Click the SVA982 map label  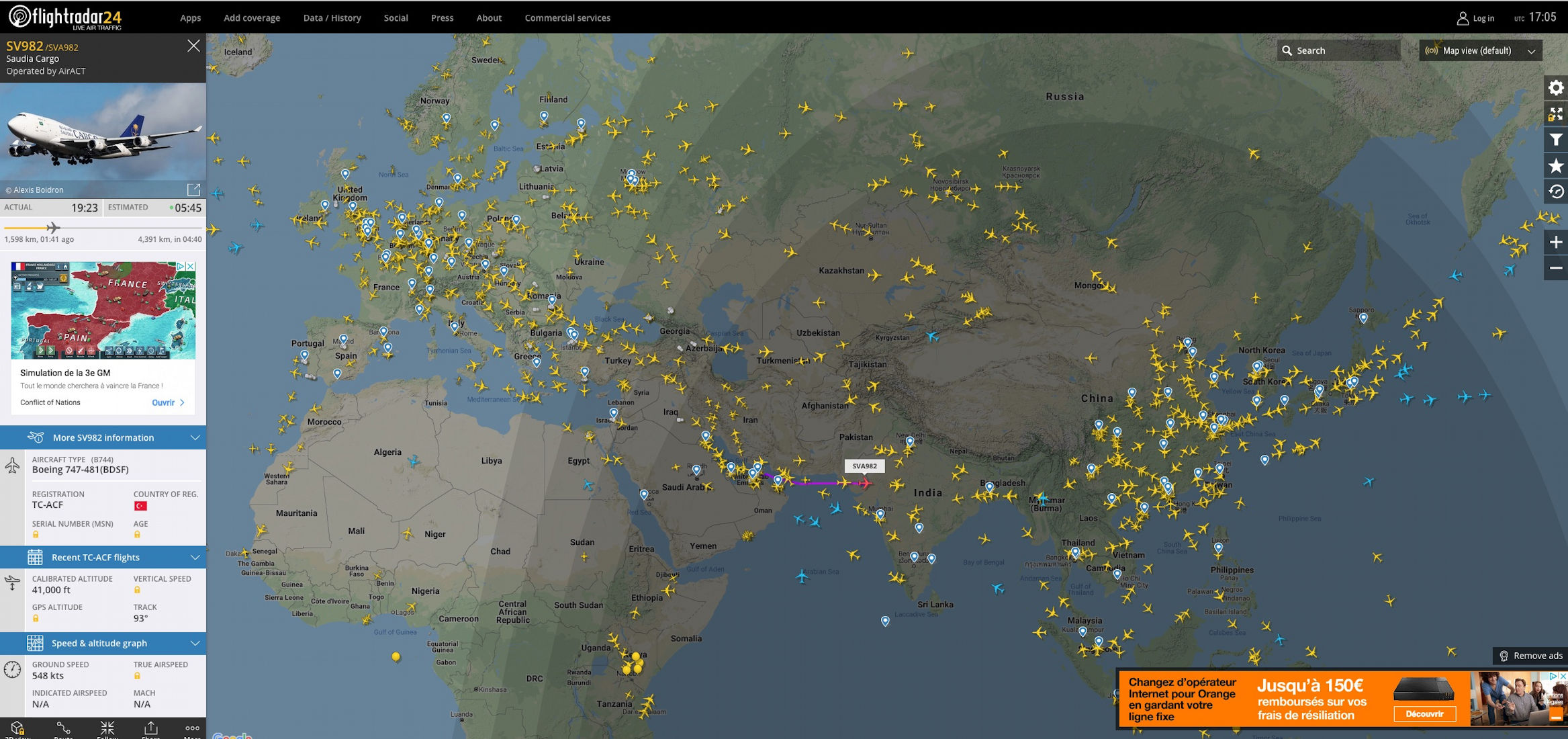[865, 466]
